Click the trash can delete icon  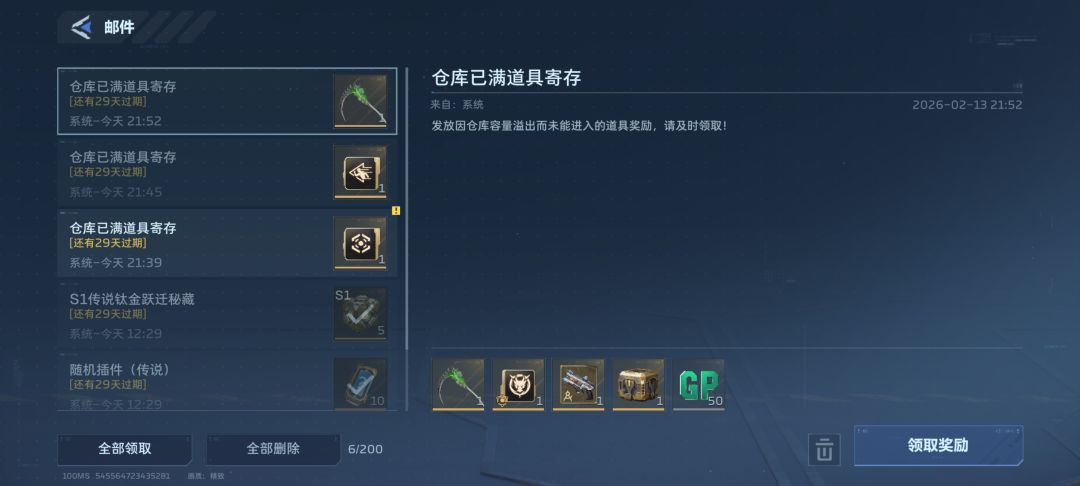824,450
